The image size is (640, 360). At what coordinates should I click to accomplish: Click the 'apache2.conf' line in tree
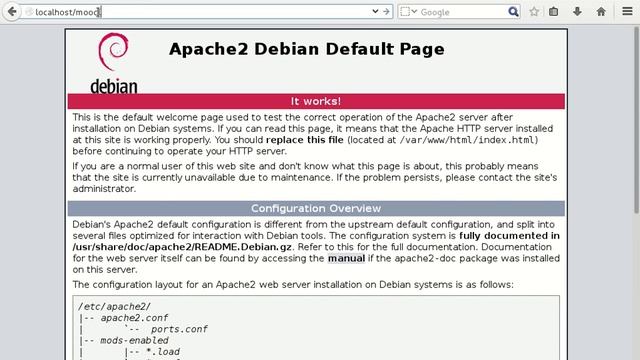134,318
